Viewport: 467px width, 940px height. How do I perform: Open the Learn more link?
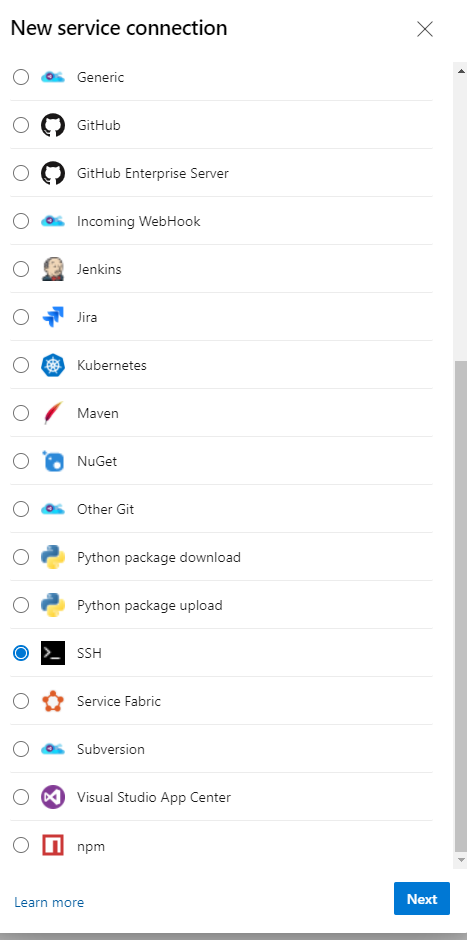pos(49,902)
